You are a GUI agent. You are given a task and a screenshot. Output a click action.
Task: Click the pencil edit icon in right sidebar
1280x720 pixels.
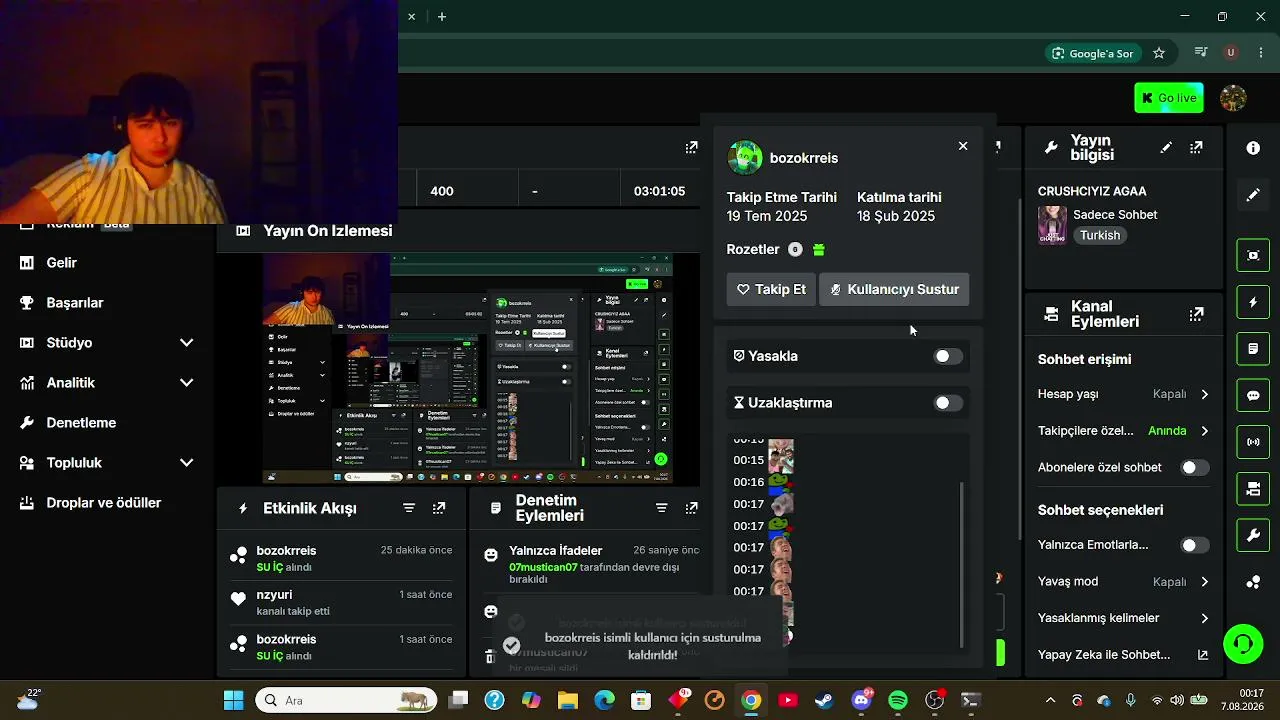(1253, 195)
